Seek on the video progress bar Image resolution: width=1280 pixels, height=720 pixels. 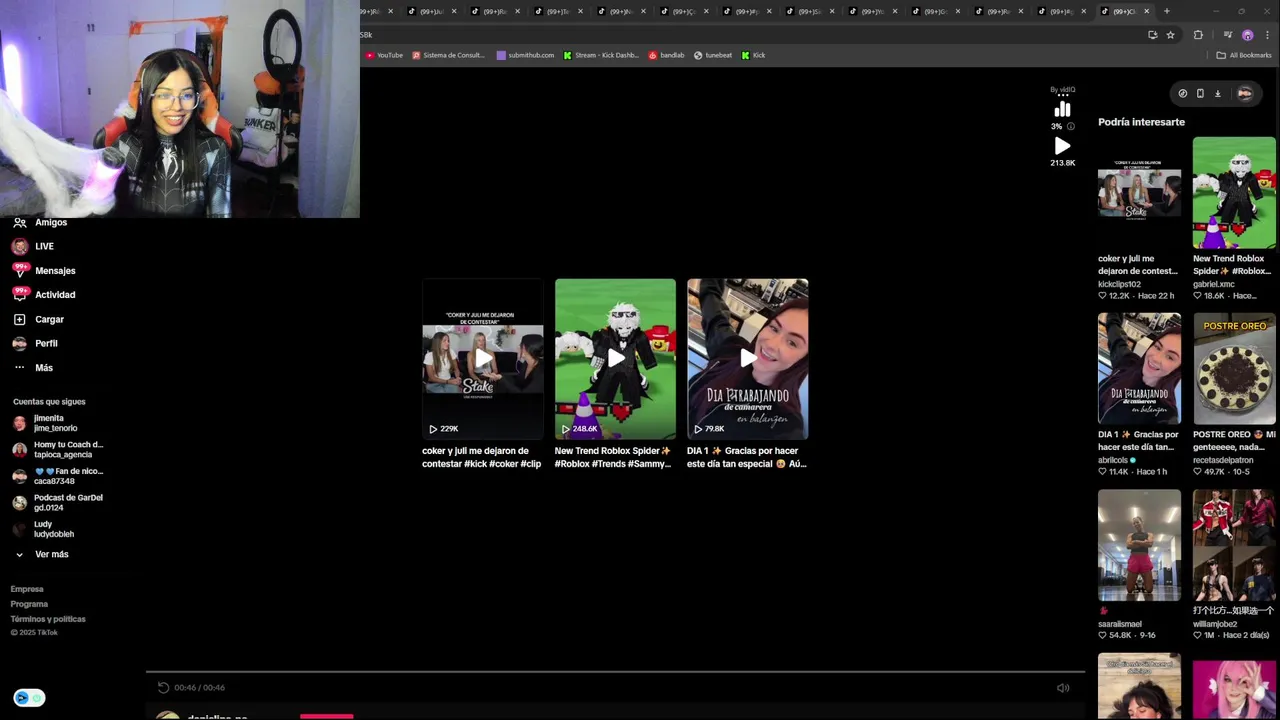615,671
